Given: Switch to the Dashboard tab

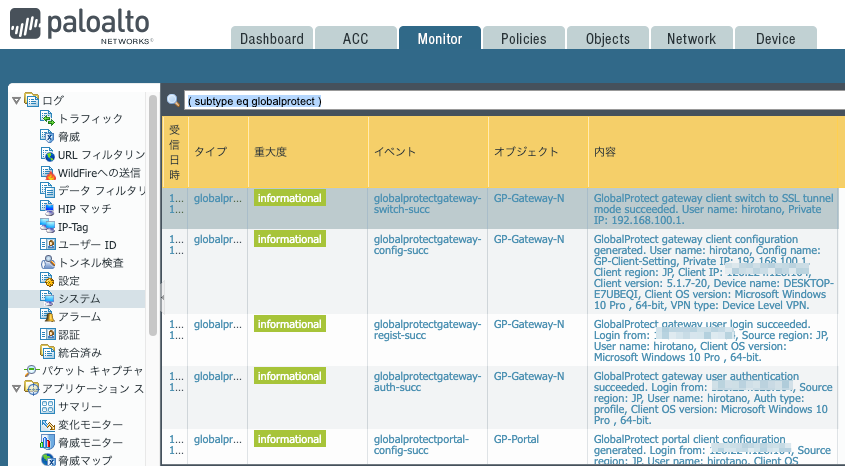Looking at the screenshot, I should pyautogui.click(x=272, y=38).
